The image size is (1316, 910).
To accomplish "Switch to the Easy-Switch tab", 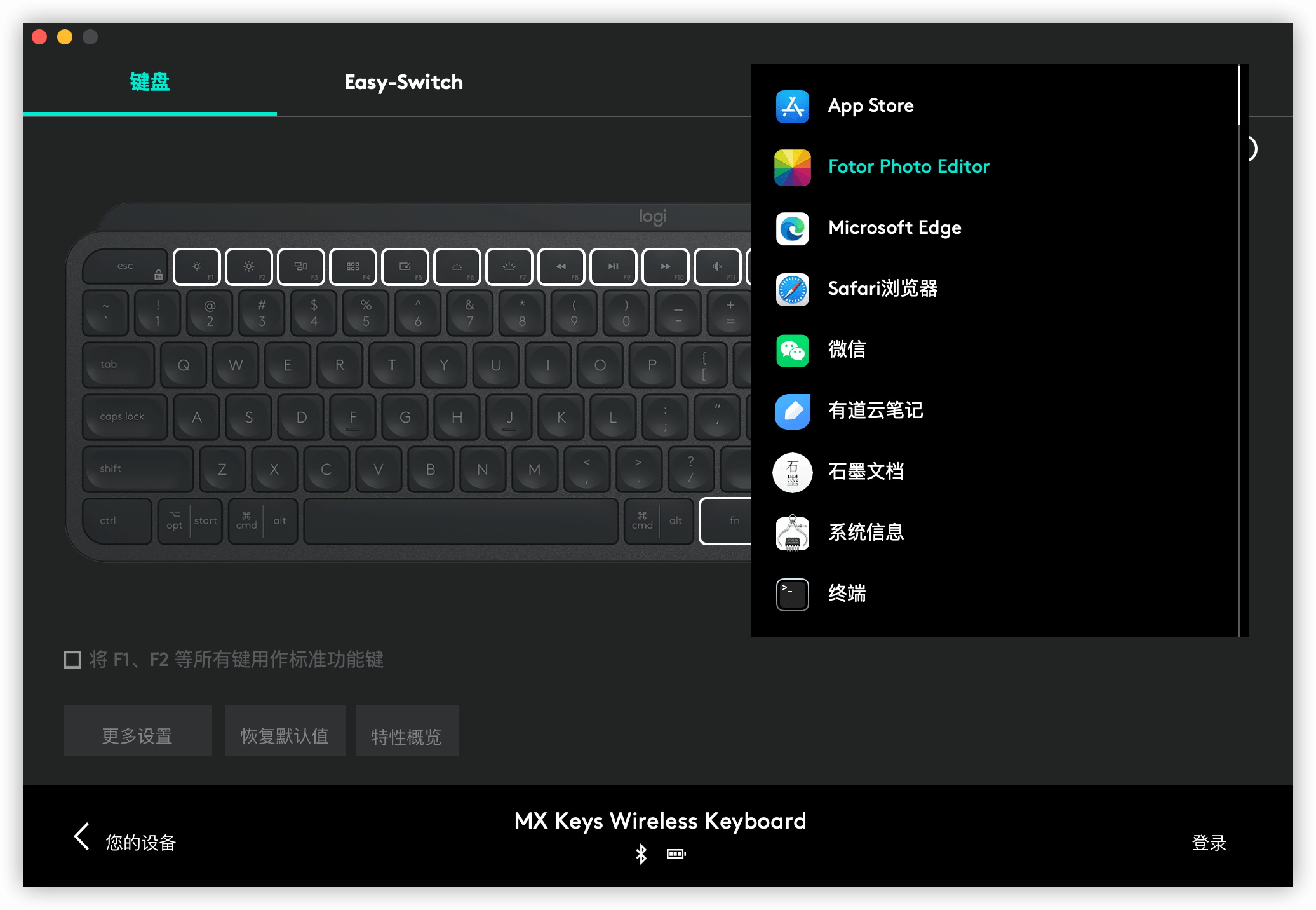I will 403,82.
